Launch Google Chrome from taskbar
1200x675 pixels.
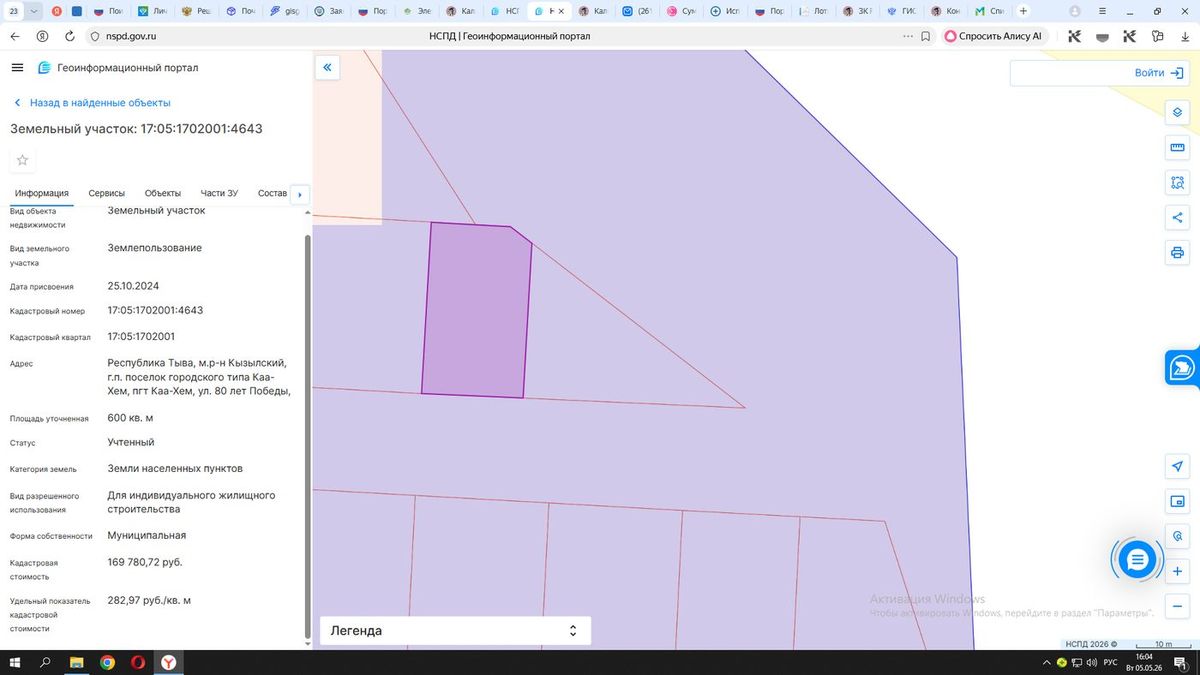(107, 662)
